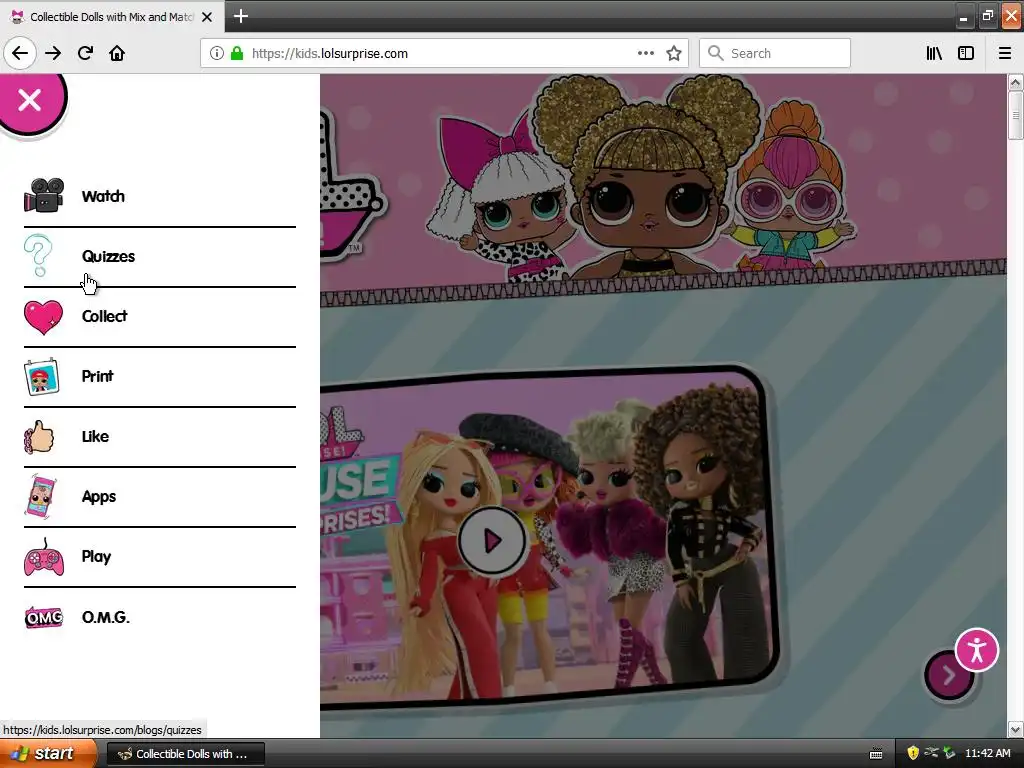
Task: Select the O.M.G. menu label
Action: coord(105,617)
